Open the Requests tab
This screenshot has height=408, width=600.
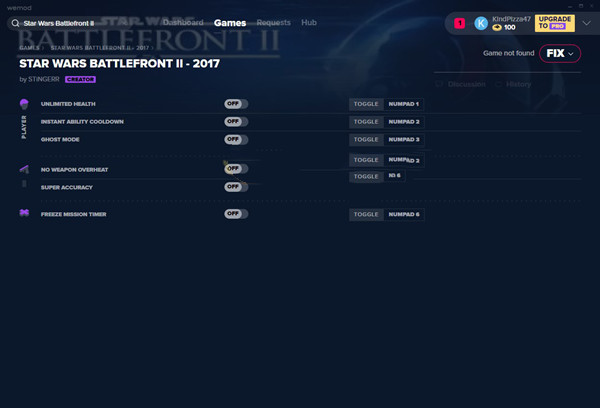[x=274, y=23]
